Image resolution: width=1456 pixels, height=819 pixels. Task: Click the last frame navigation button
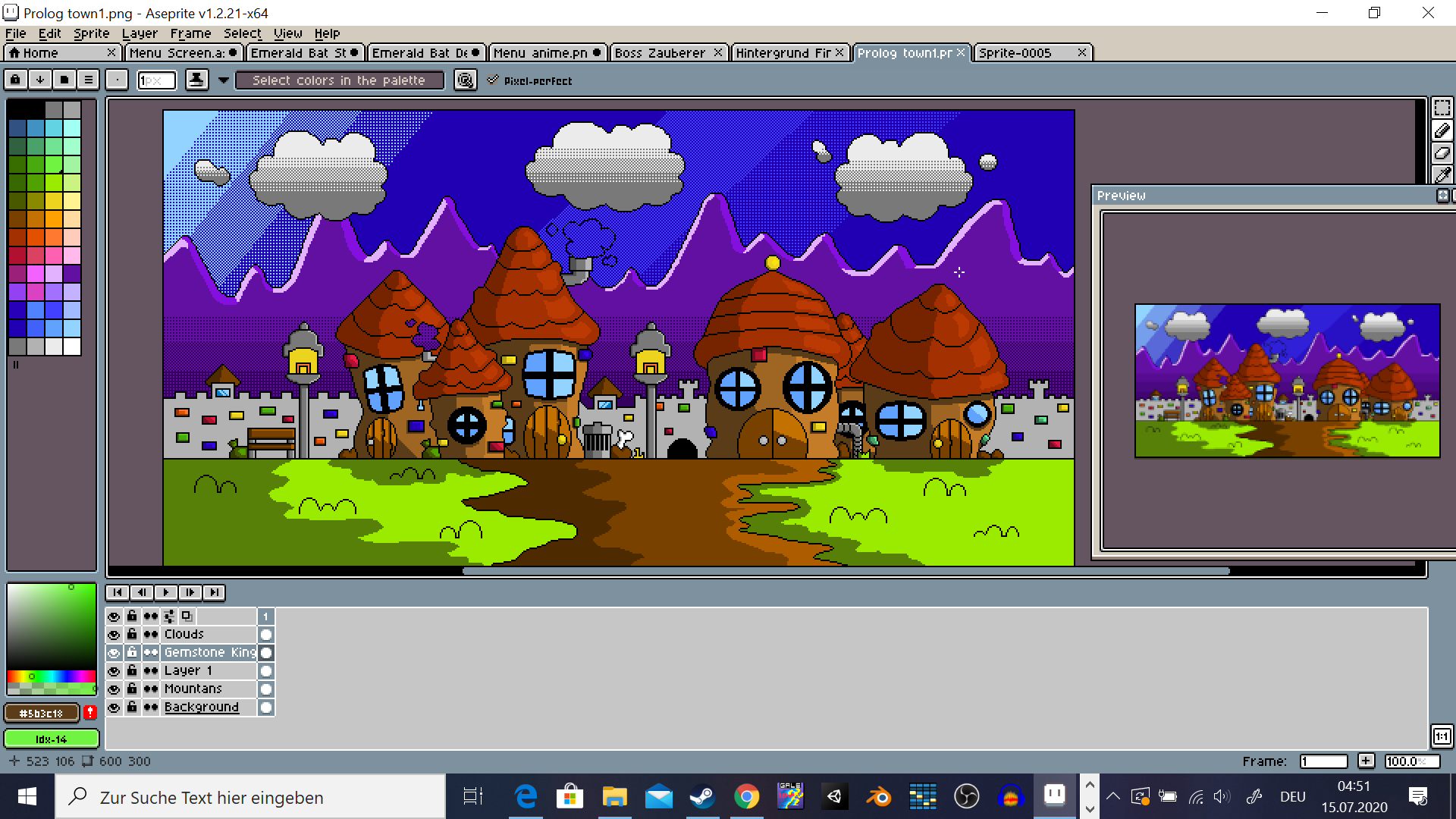coord(214,592)
